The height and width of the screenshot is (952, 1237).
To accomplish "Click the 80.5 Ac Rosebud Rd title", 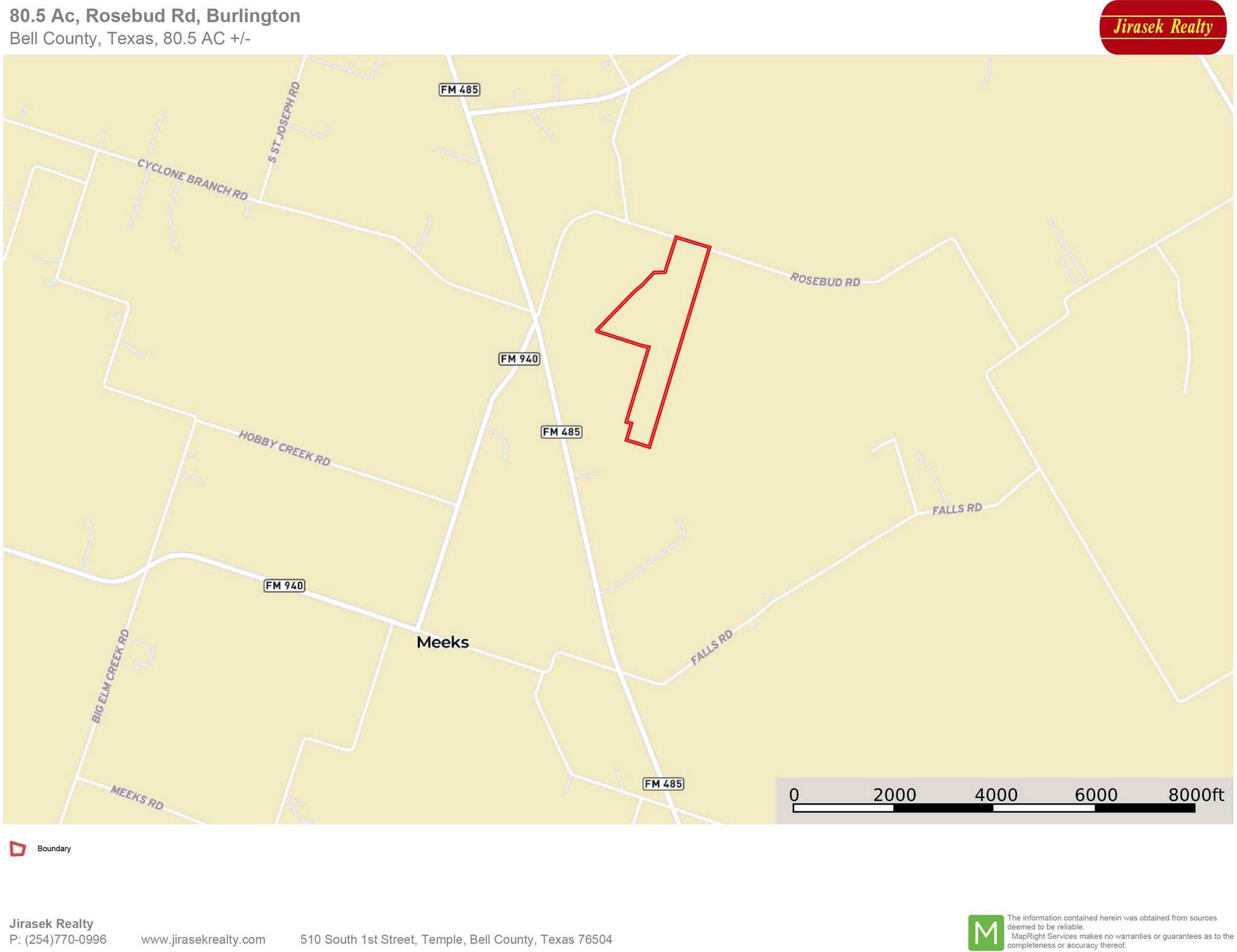I will 155,16.
